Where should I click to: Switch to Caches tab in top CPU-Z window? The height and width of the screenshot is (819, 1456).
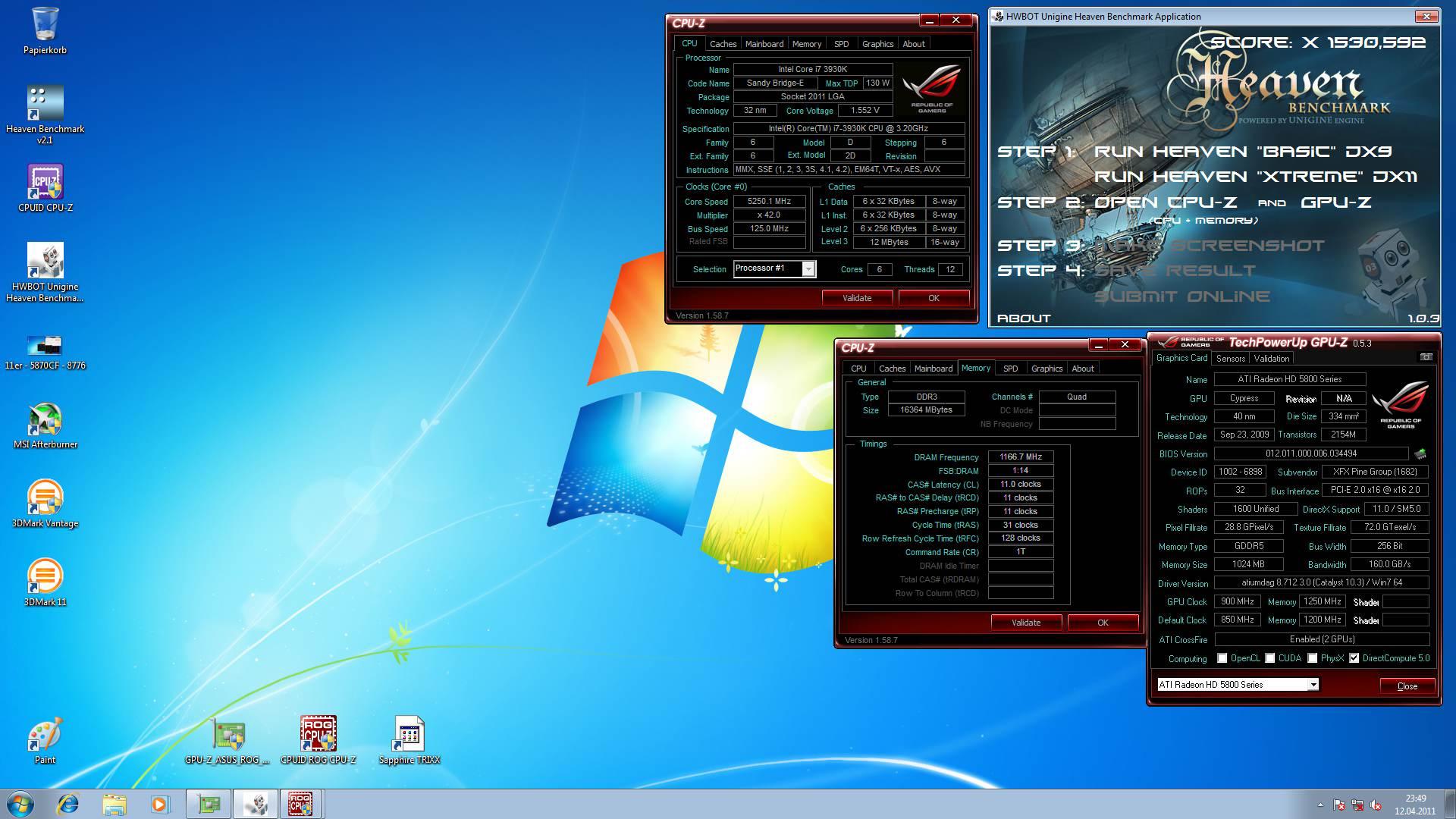[723, 44]
